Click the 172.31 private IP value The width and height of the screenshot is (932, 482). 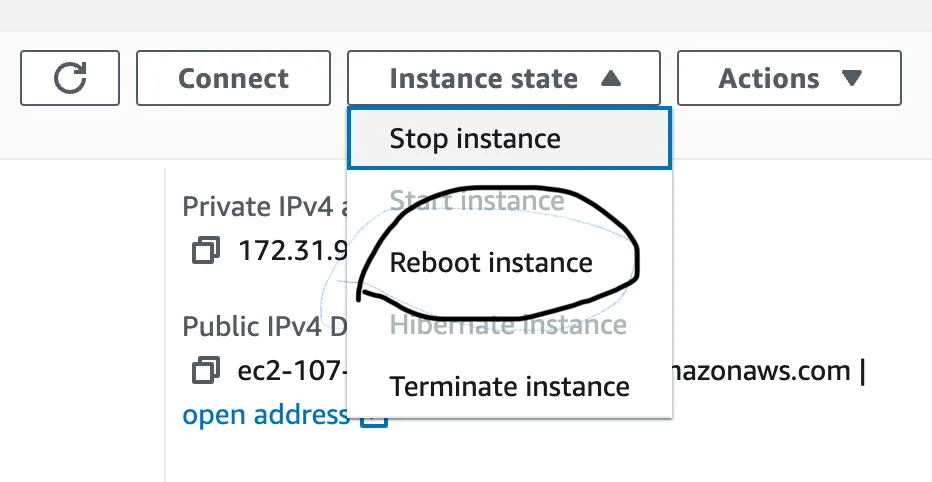tap(291, 250)
